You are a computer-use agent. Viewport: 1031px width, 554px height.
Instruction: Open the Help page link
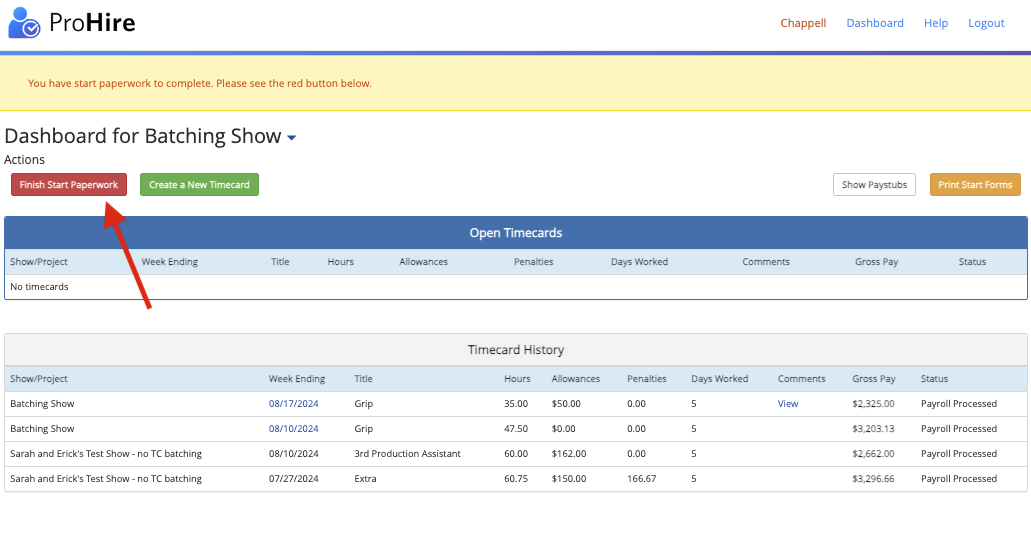(936, 23)
